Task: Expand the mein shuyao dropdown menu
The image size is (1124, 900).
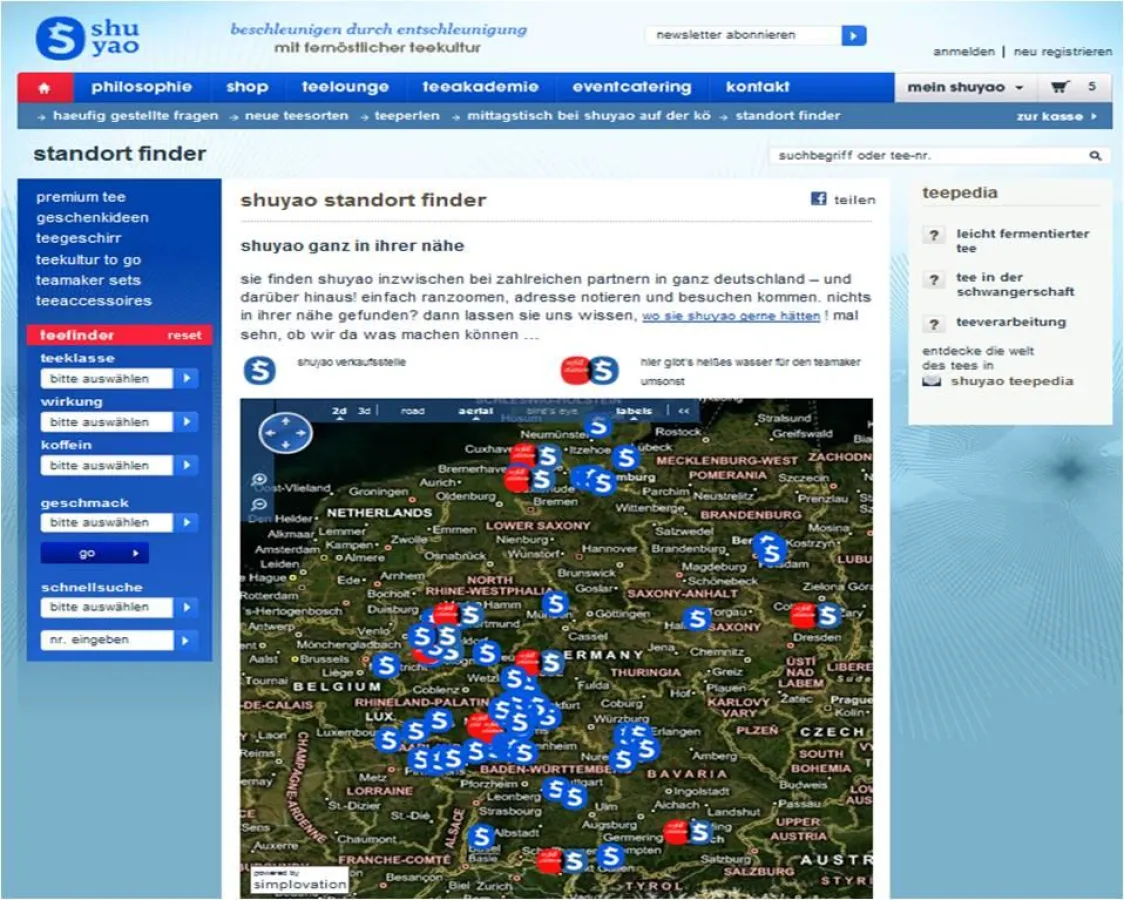Action: click(x=965, y=87)
